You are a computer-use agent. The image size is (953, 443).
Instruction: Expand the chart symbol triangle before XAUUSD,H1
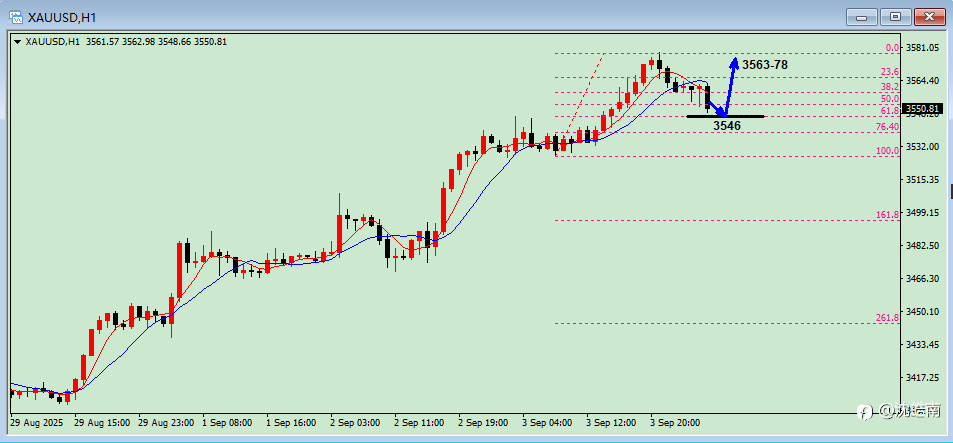(x=17, y=42)
